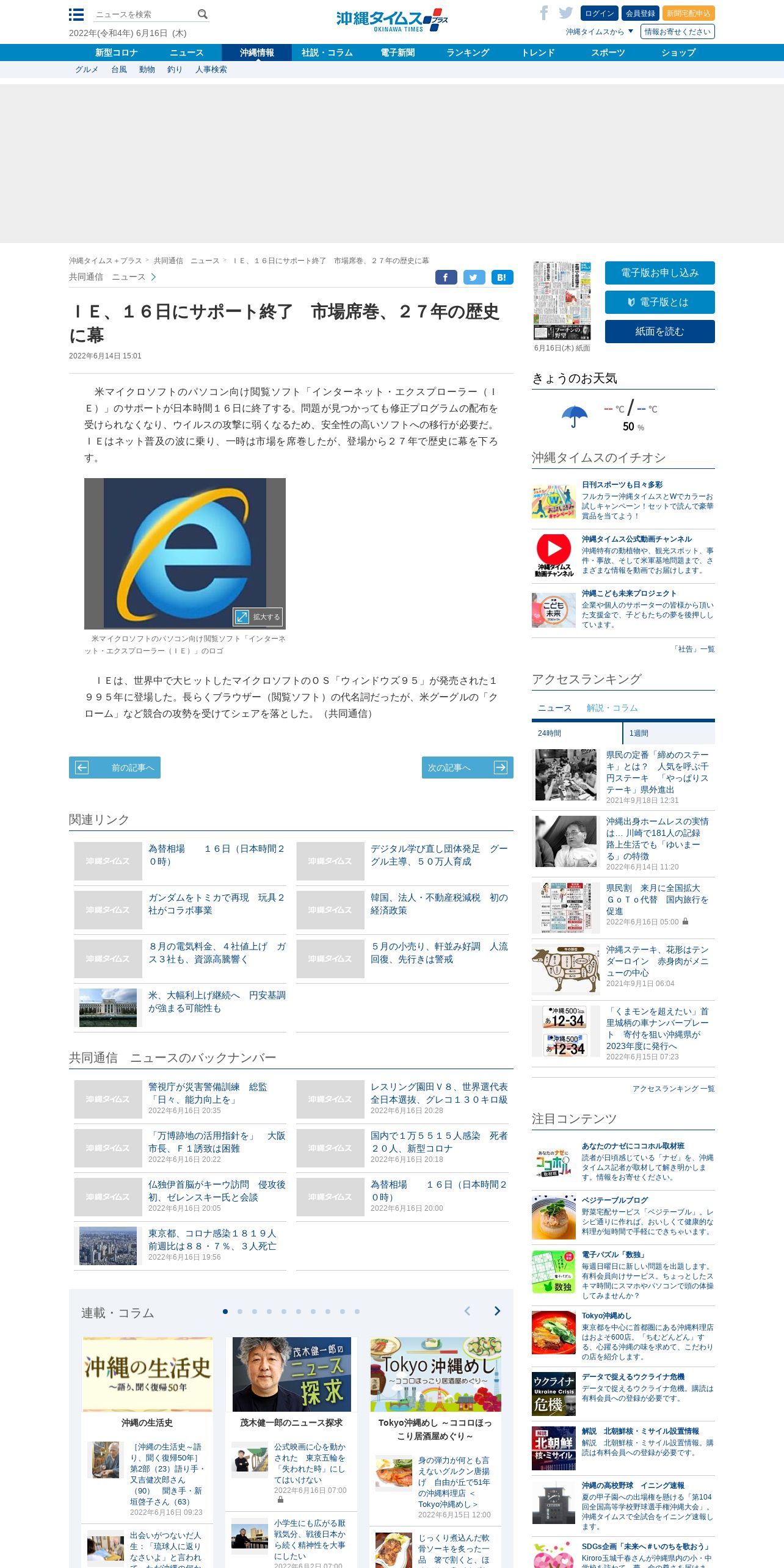Open the newspaper front page thumbnail
784x1568 pixels.
tap(562, 300)
